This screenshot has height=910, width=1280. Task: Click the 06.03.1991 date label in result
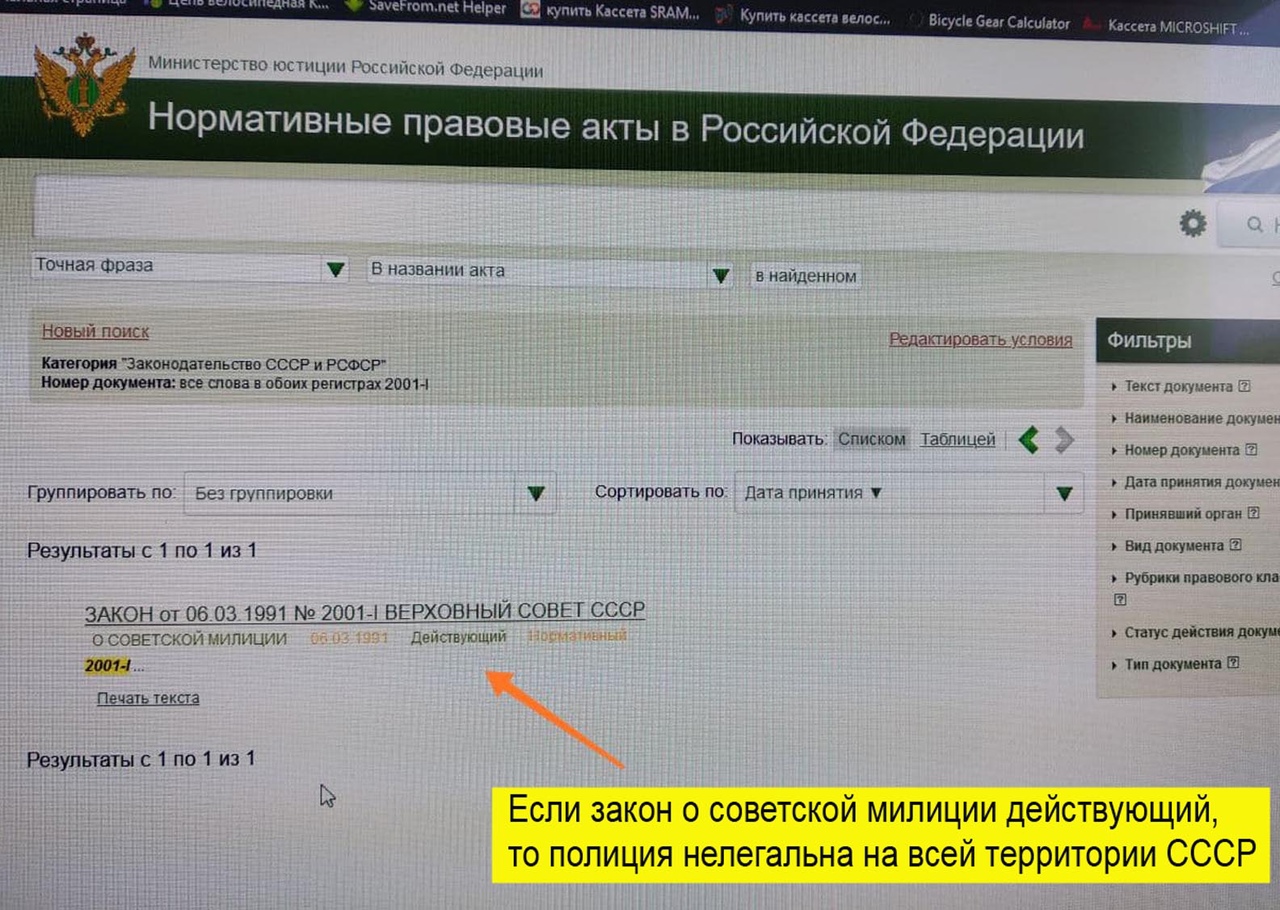(x=349, y=638)
